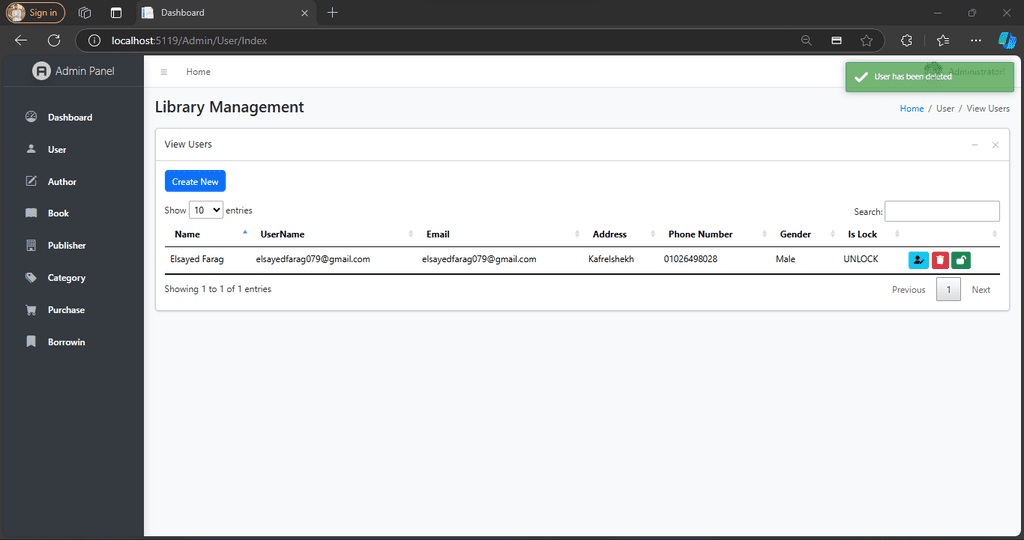The width and height of the screenshot is (1024, 540).
Task: Open the Copilot sidebar icon
Action: pyautogui.click(x=1007, y=40)
